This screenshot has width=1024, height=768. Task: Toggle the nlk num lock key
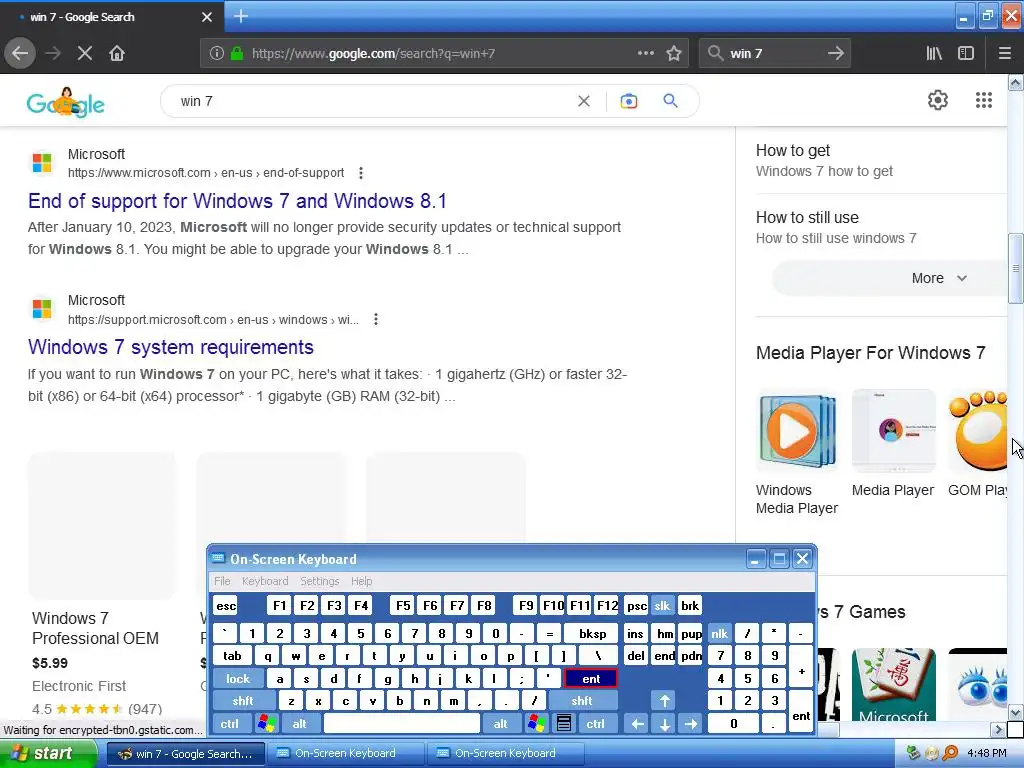coord(720,633)
